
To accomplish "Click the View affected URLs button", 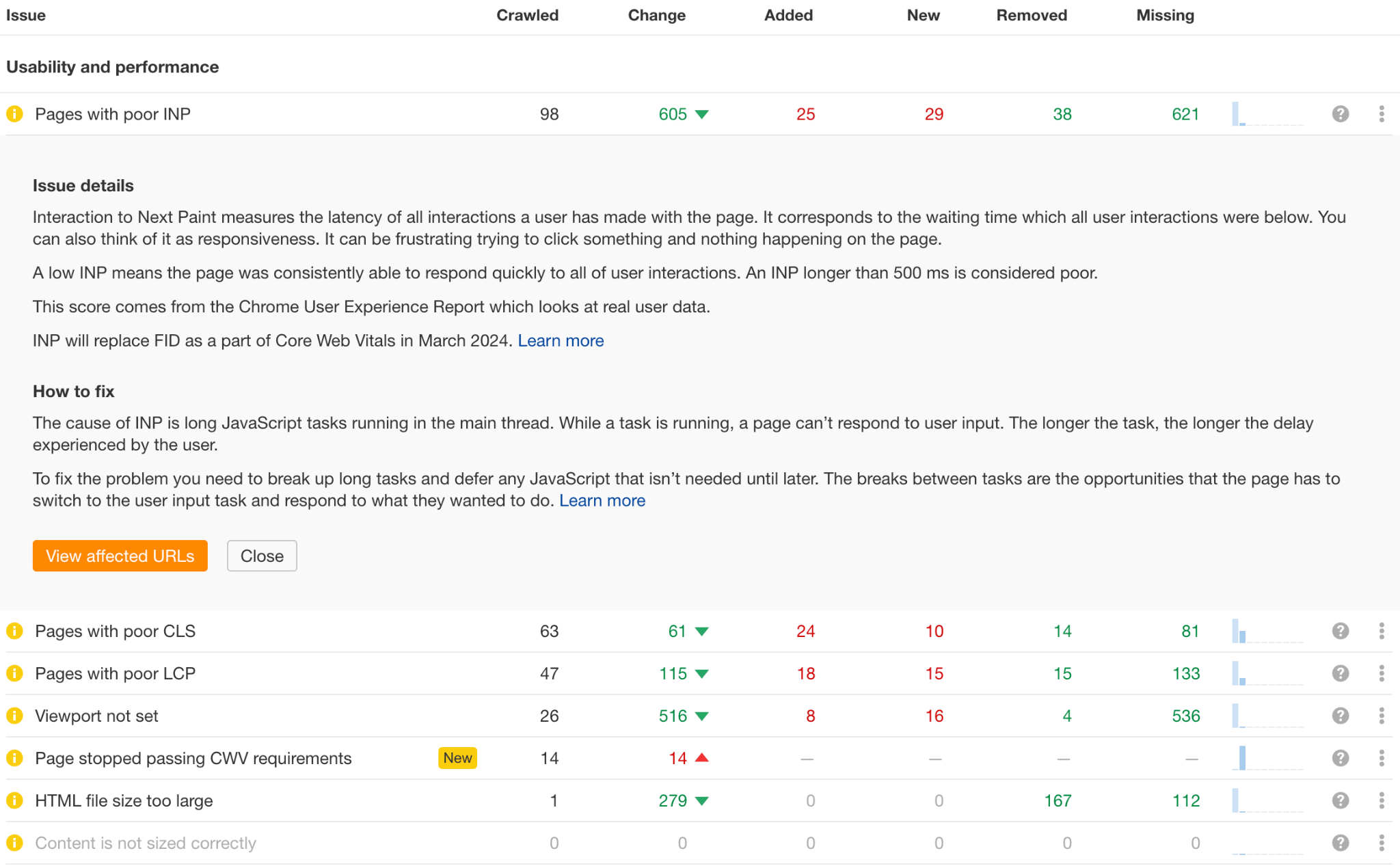I will 120,556.
